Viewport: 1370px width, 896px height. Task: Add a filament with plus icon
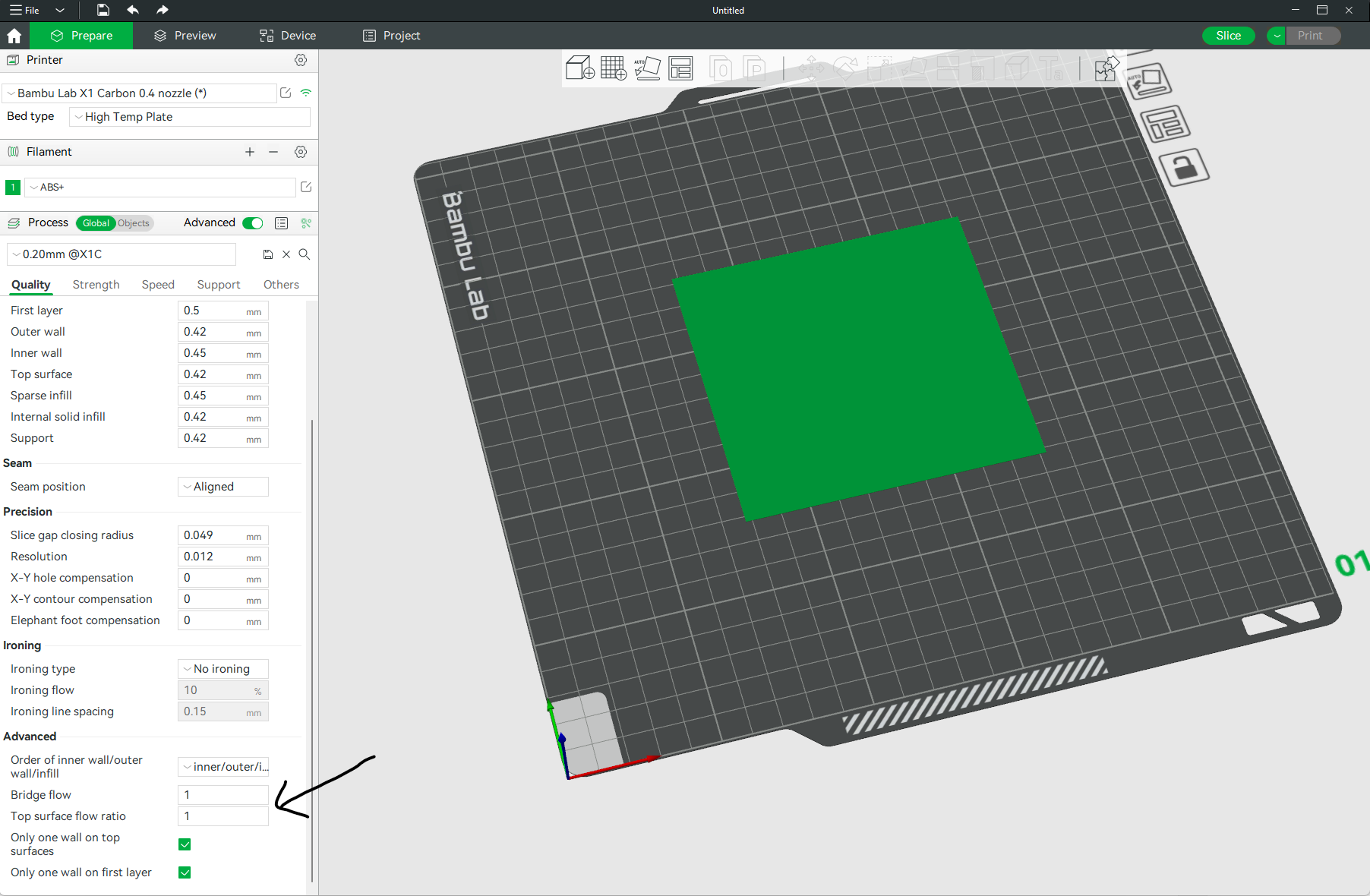(250, 152)
